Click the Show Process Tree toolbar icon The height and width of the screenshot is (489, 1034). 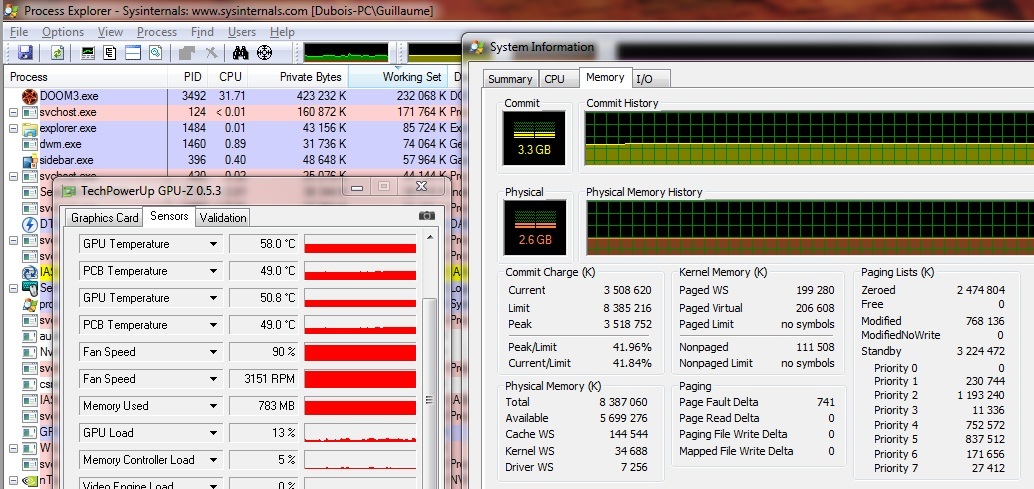[110, 53]
